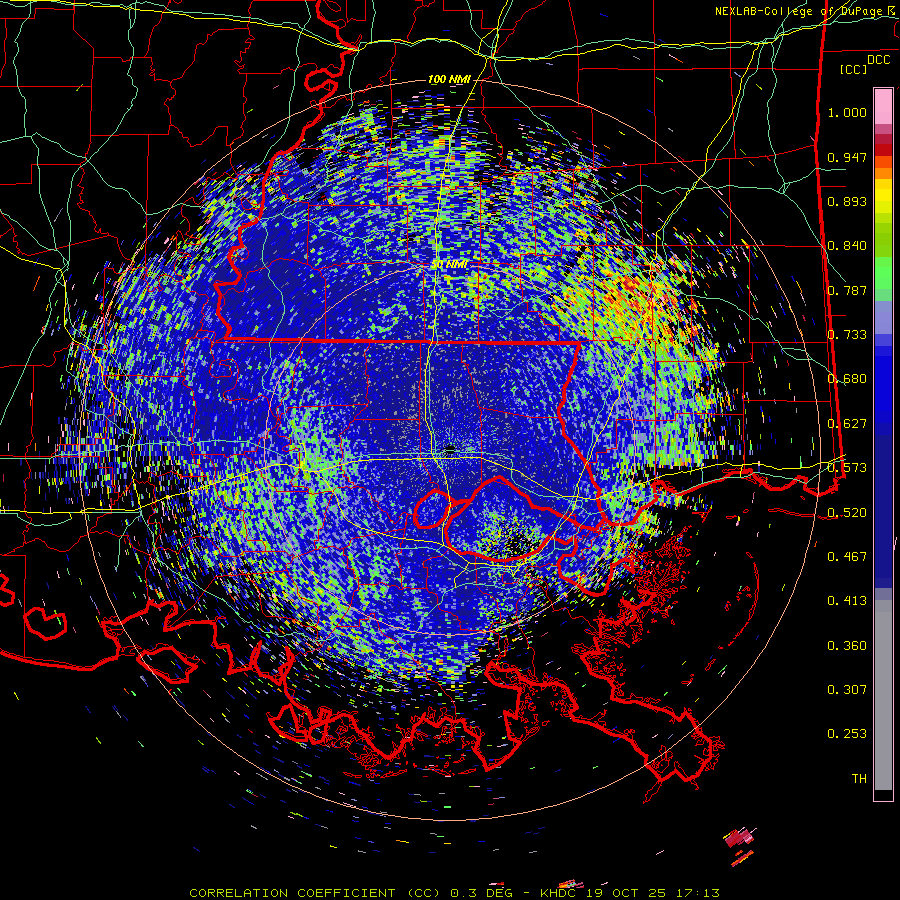This screenshot has width=900, height=900.
Task: Click the radar site marker at map center
Action: (x=450, y=449)
